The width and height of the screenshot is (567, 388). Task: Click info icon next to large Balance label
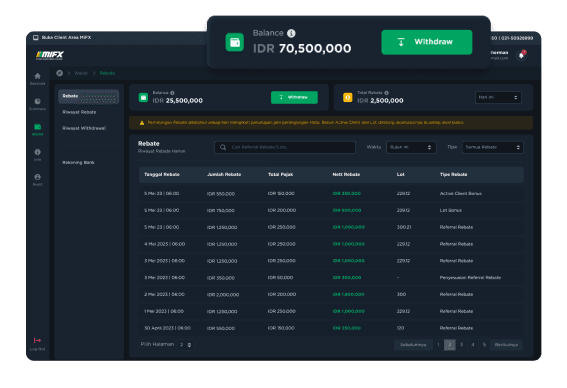(x=291, y=33)
